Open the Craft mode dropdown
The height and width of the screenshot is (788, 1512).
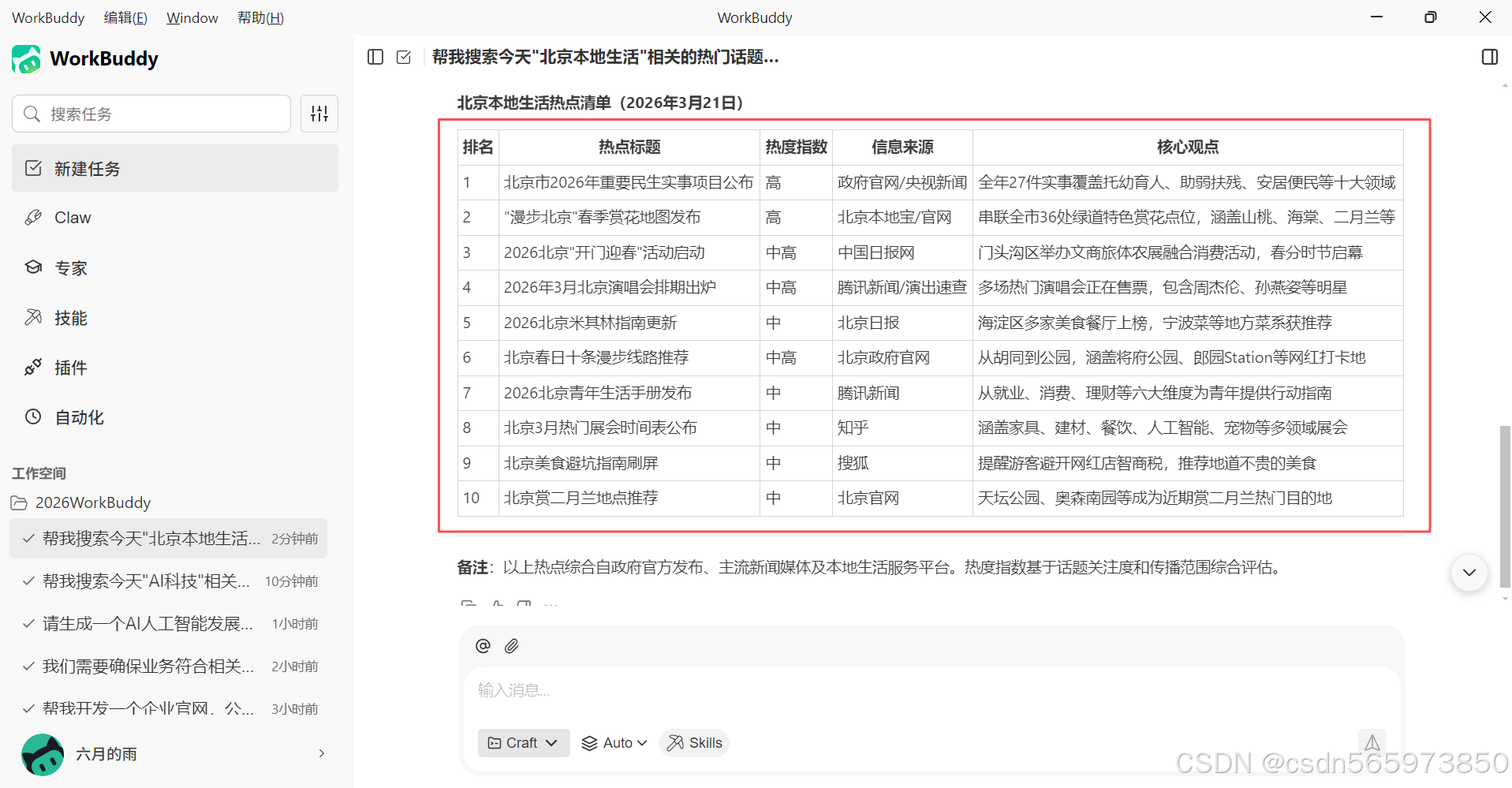pos(524,743)
